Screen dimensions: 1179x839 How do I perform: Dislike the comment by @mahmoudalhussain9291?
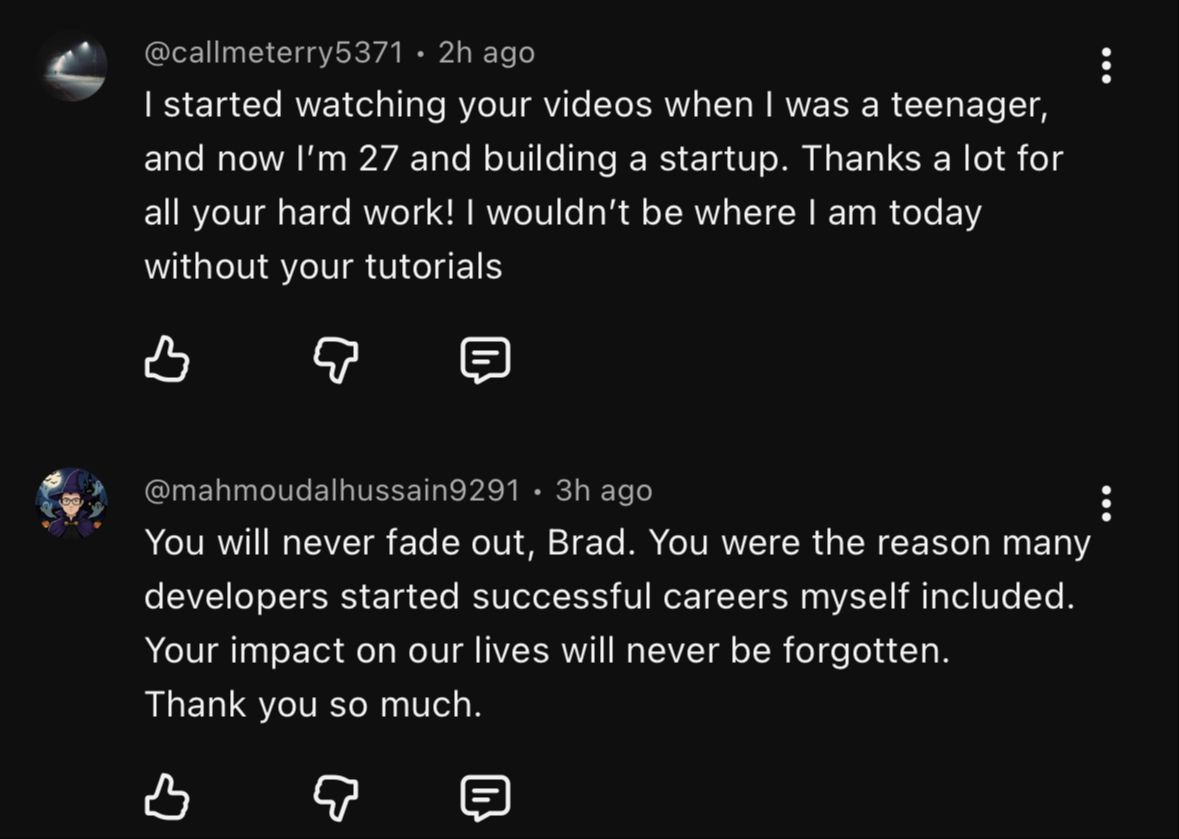[x=336, y=797]
